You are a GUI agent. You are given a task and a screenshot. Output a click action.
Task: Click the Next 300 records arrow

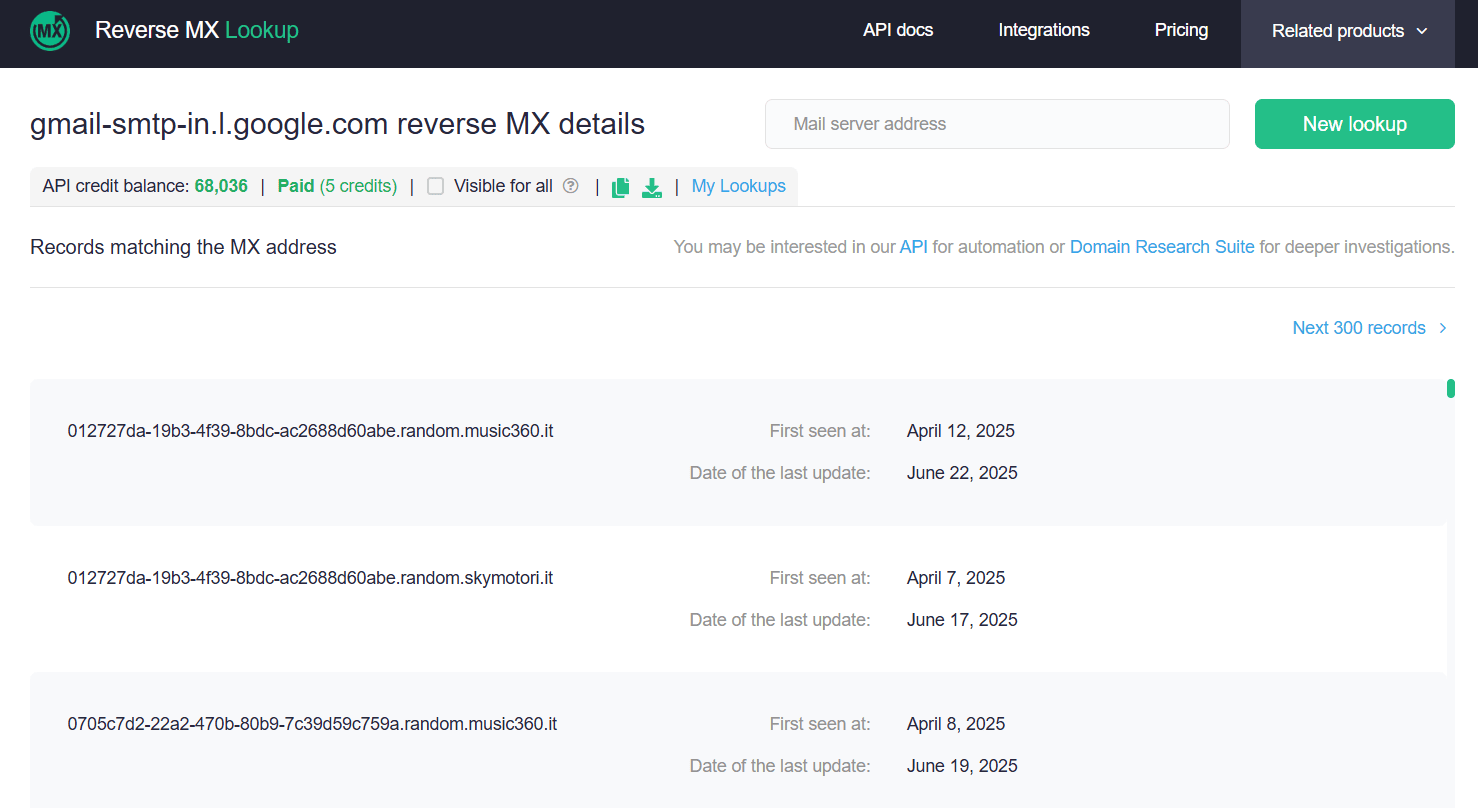tap(1443, 328)
